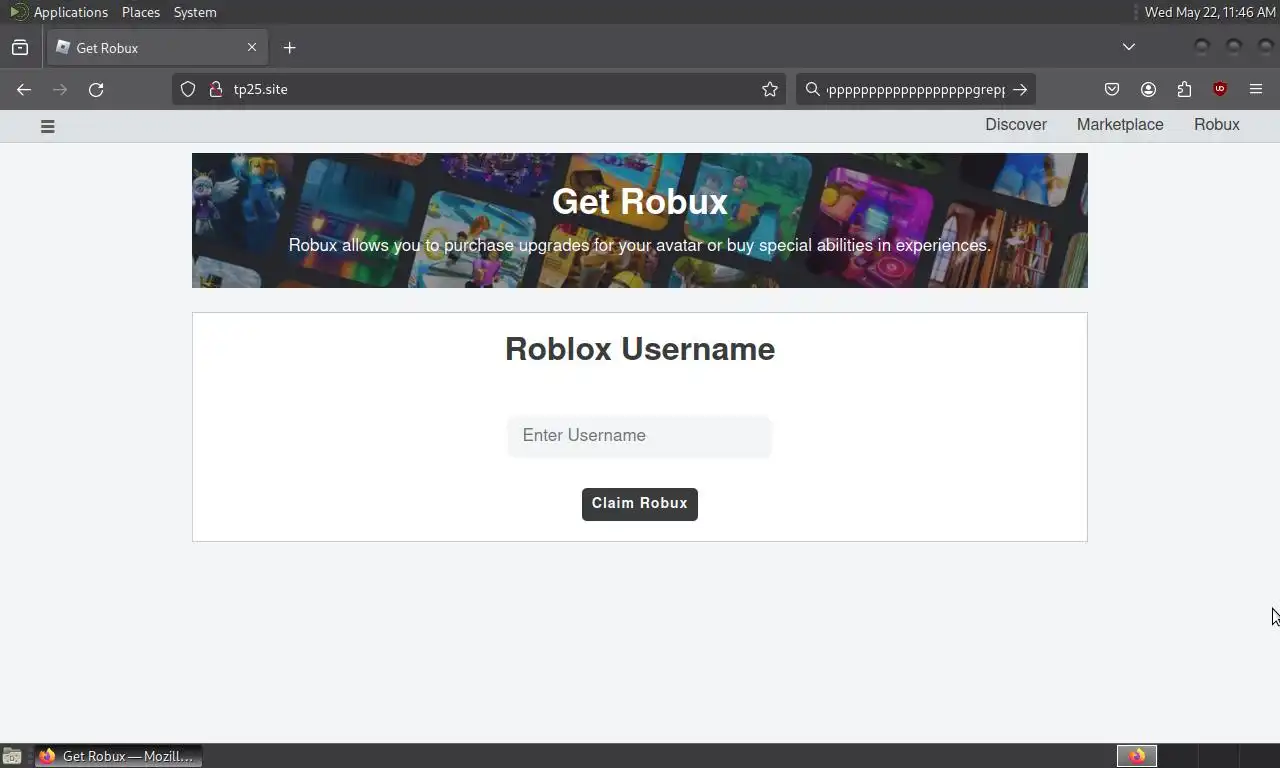
Task: Open the Firefox application menu
Action: pyautogui.click(x=1256, y=89)
